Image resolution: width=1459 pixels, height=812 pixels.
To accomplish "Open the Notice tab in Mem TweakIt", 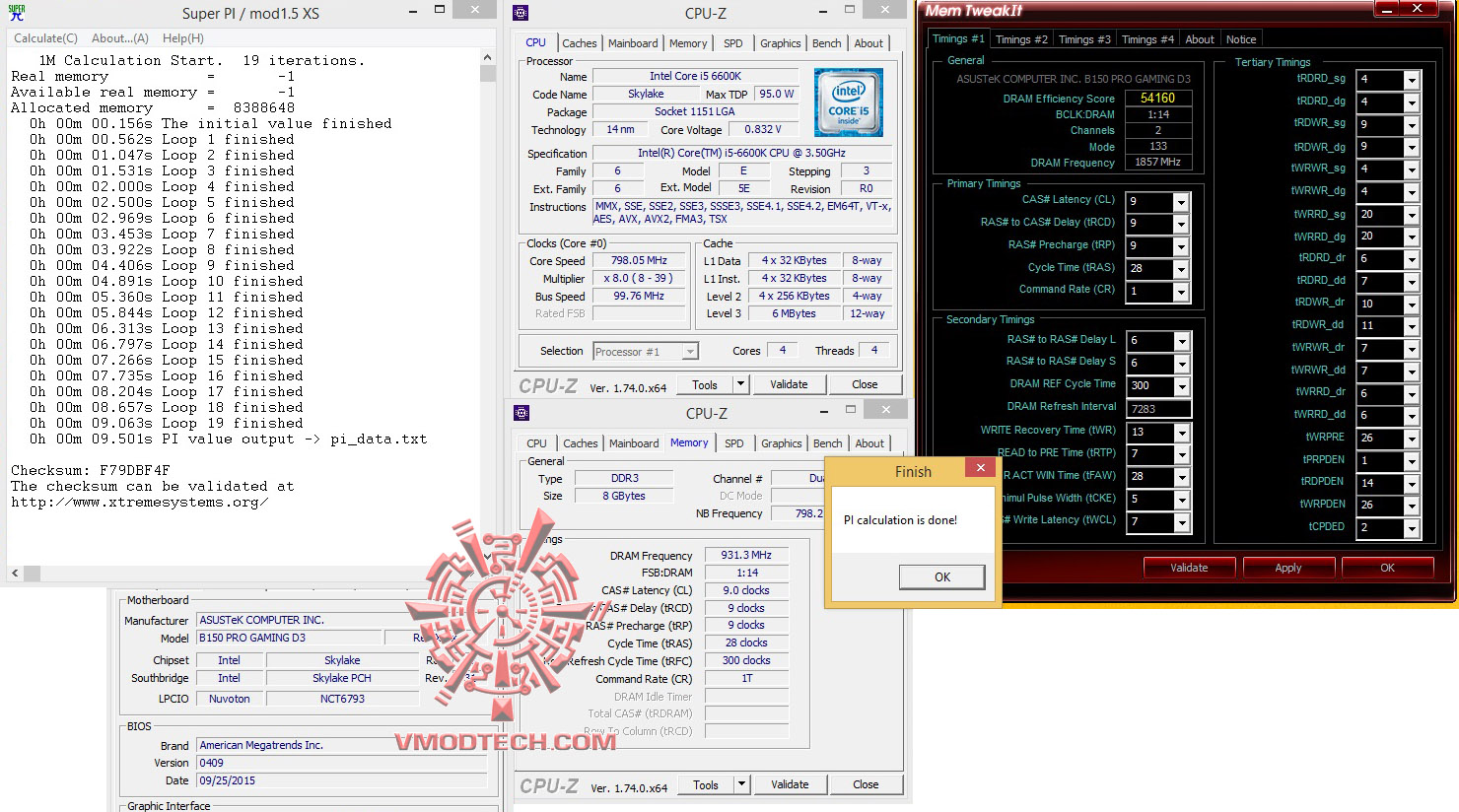I will pyautogui.click(x=1241, y=39).
